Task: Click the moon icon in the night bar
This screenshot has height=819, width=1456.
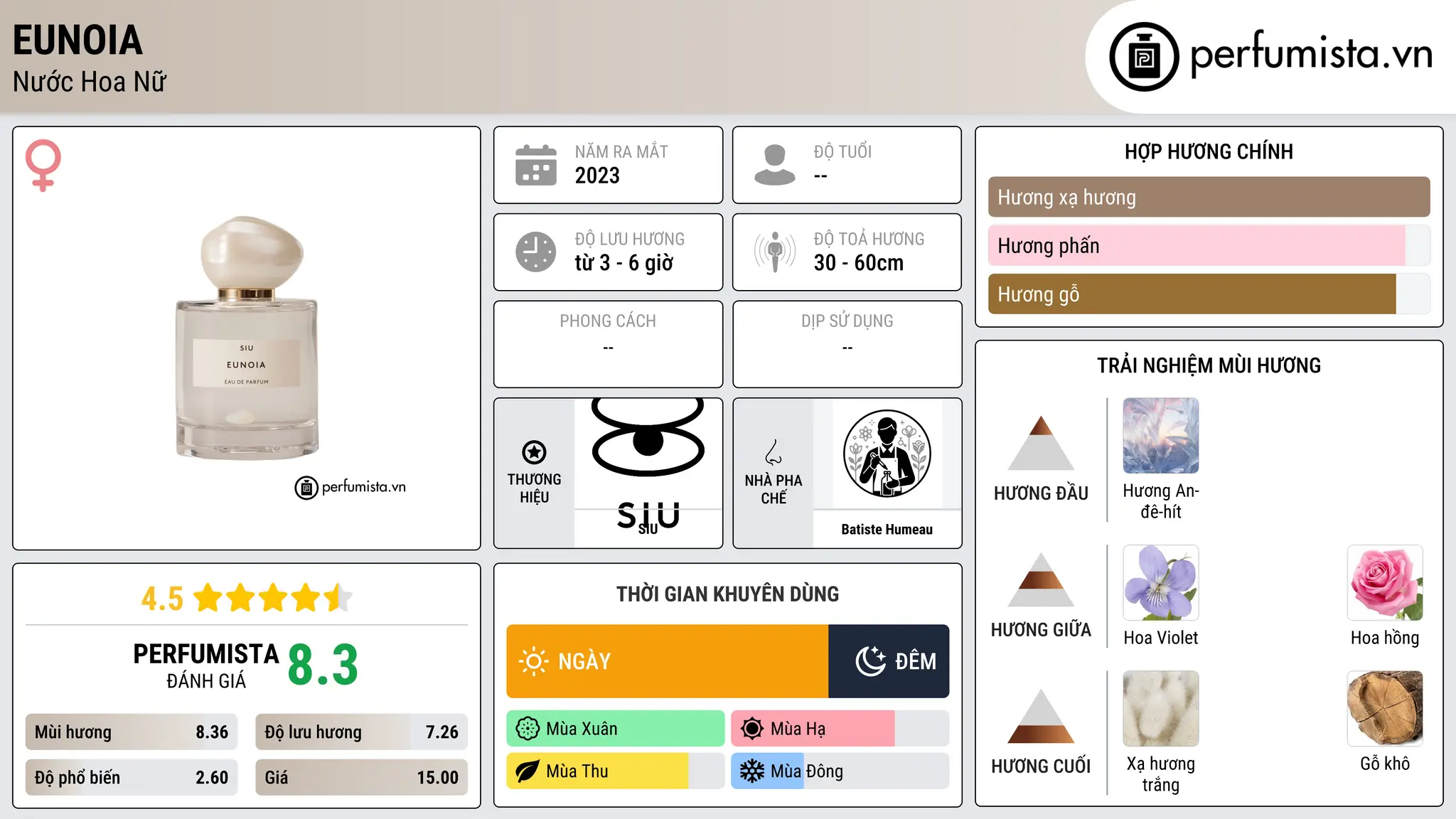Action: [x=870, y=661]
